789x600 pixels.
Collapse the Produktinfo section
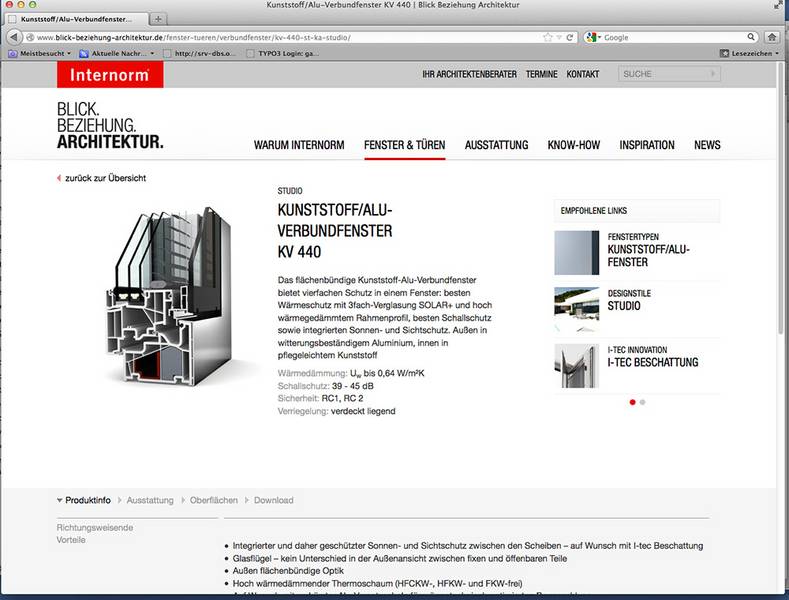[84, 500]
